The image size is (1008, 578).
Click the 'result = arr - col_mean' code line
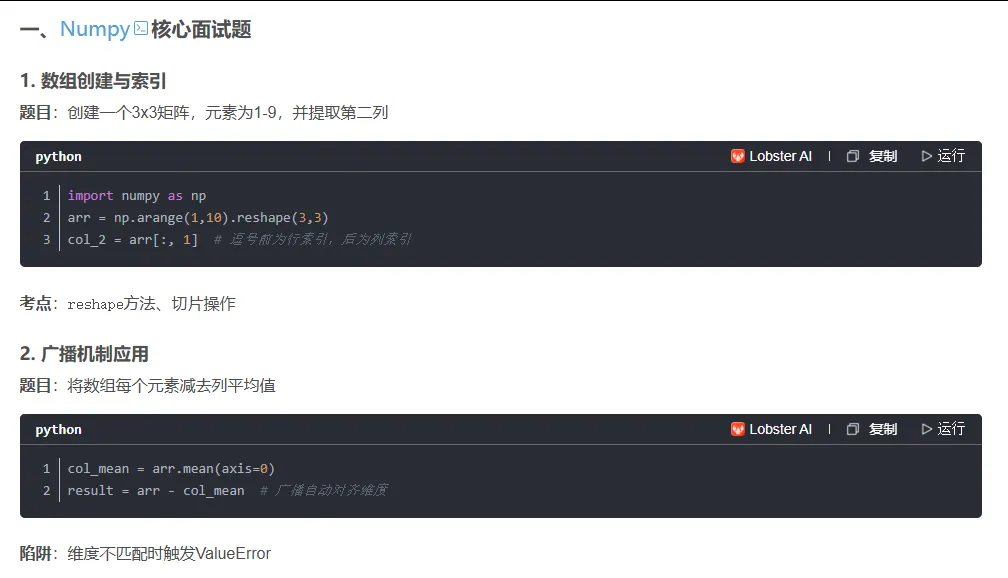(156, 491)
